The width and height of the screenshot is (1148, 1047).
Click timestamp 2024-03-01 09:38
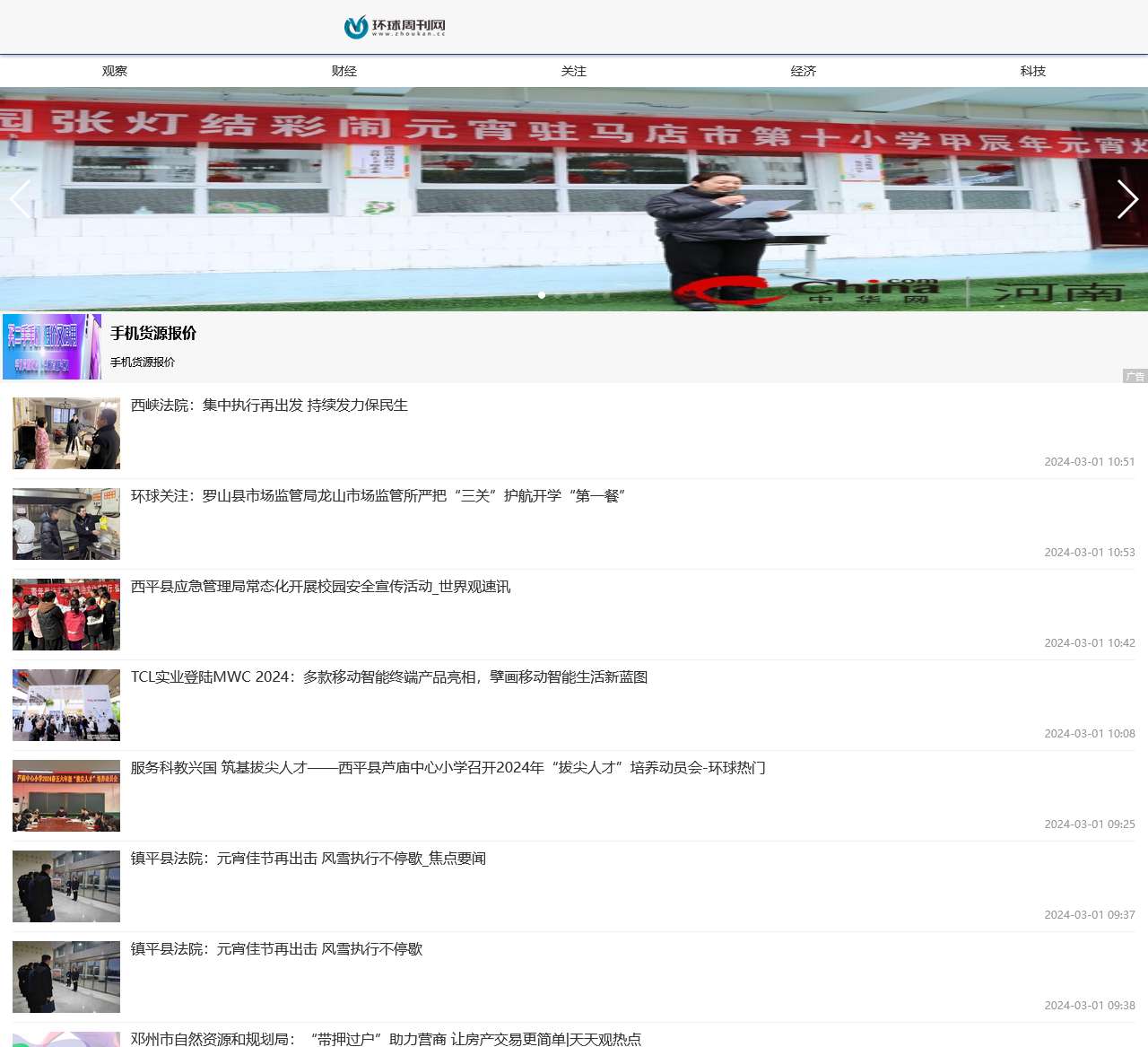click(x=1090, y=1006)
